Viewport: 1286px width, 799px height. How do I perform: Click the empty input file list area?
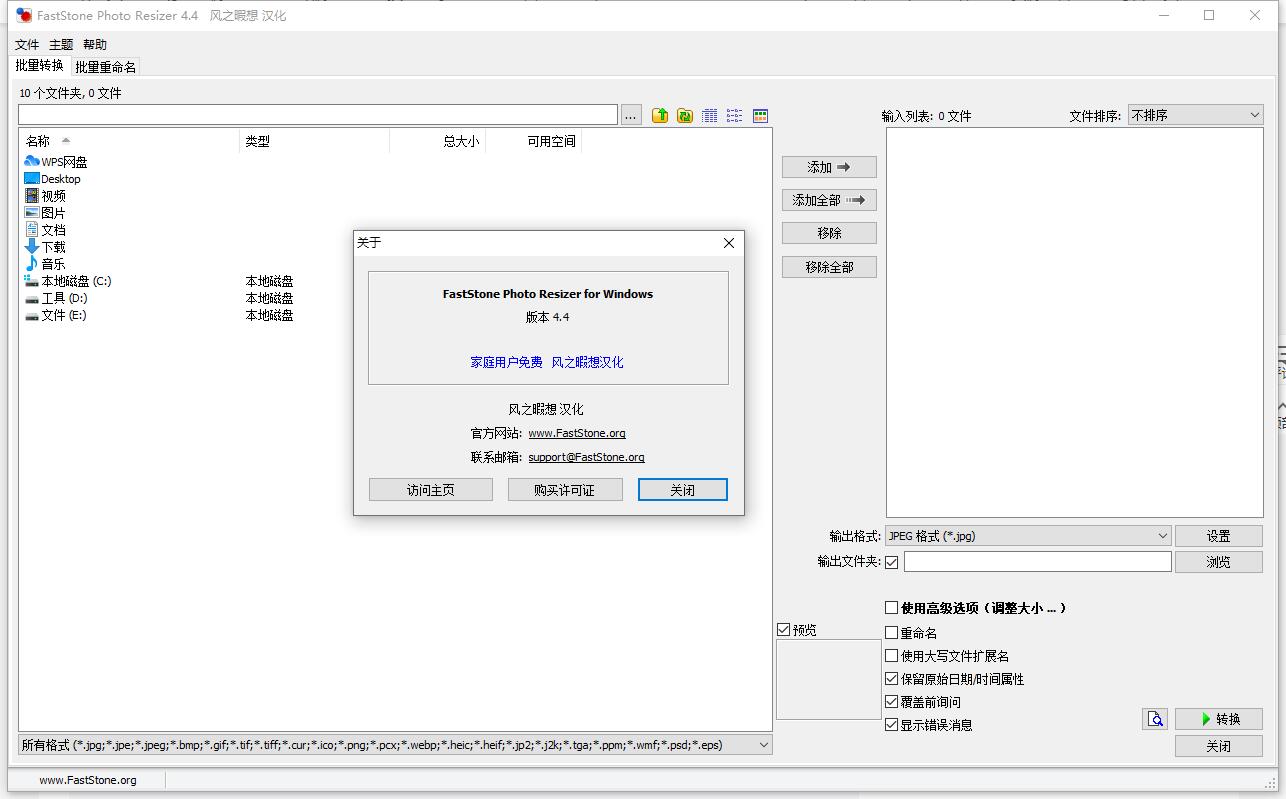[1075, 322]
